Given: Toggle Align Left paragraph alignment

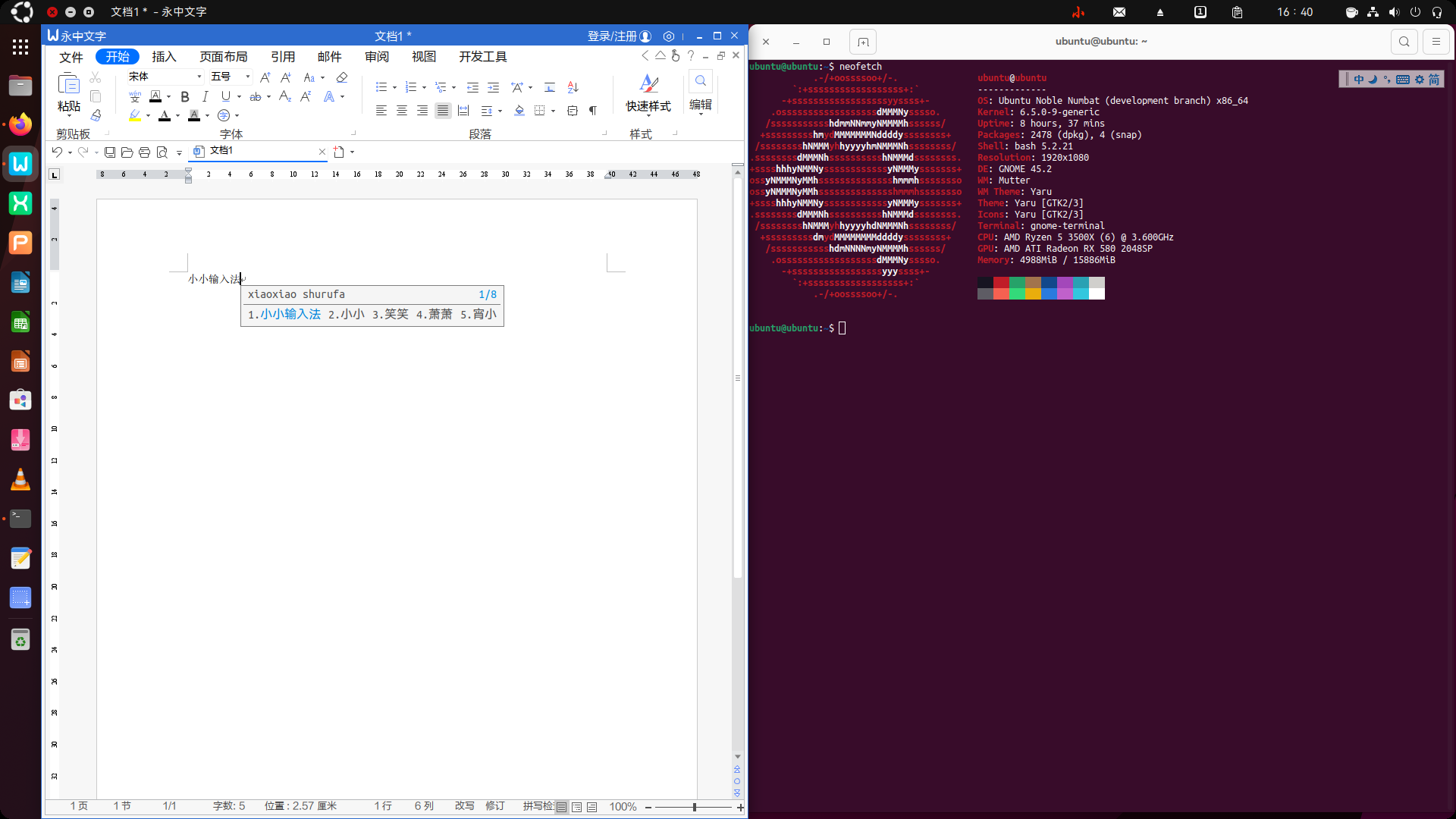Looking at the screenshot, I should (x=381, y=111).
